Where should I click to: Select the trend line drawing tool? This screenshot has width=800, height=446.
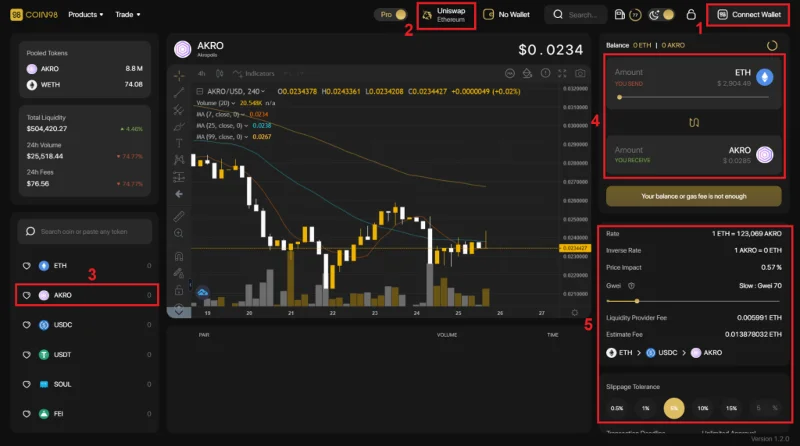point(179,92)
